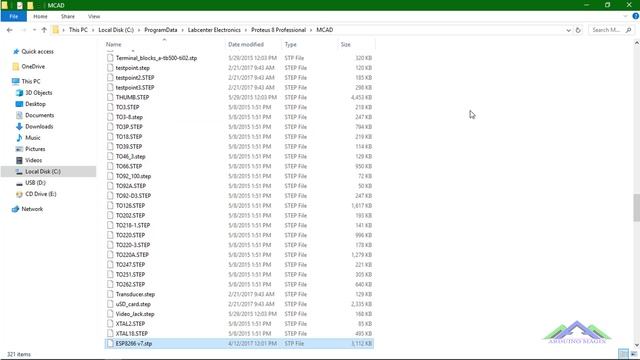Viewport: 640px width, 360px height.
Task: Switch to large icons view
Action: tap(633, 354)
